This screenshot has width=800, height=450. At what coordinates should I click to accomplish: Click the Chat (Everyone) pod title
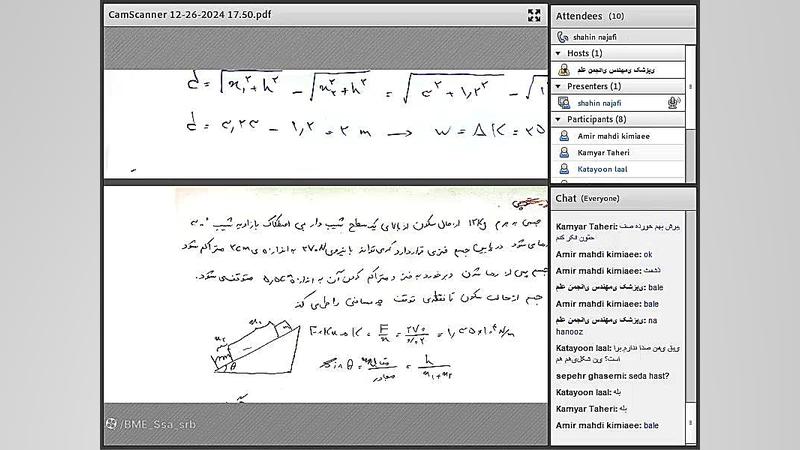(x=588, y=198)
